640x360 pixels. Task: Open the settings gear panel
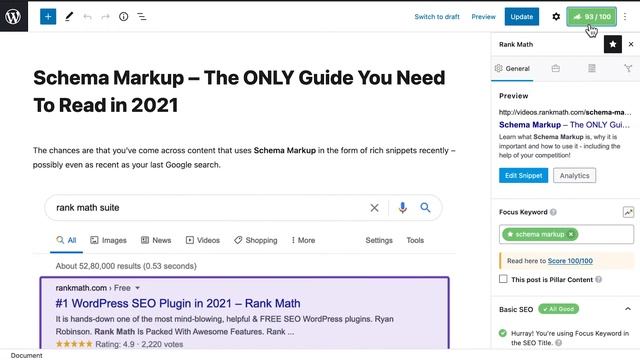click(x=556, y=17)
